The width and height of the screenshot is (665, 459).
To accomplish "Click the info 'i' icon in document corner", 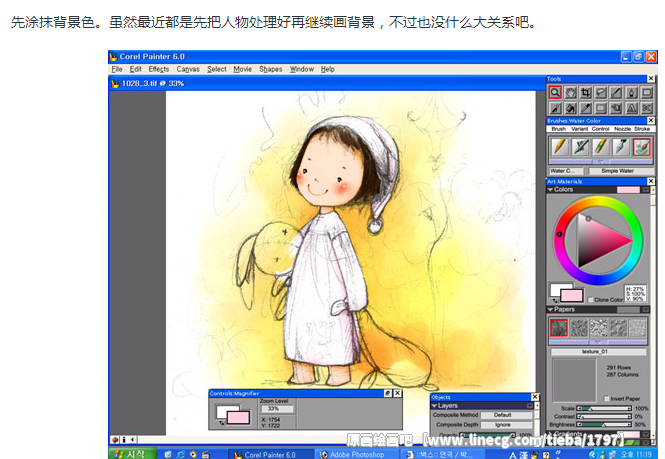I will tap(123, 439).
